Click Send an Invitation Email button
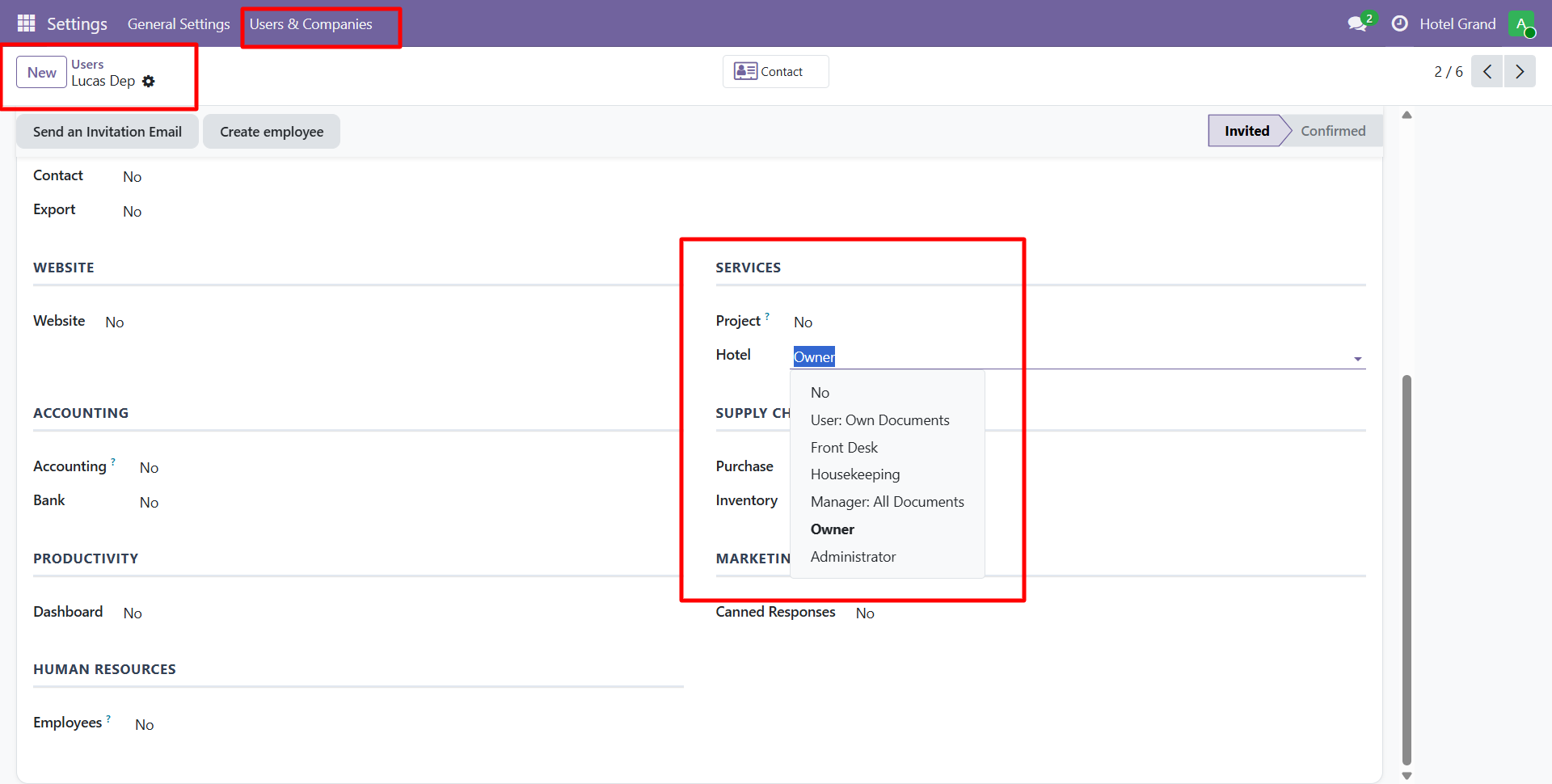Viewport: 1552px width, 784px height. [x=108, y=132]
